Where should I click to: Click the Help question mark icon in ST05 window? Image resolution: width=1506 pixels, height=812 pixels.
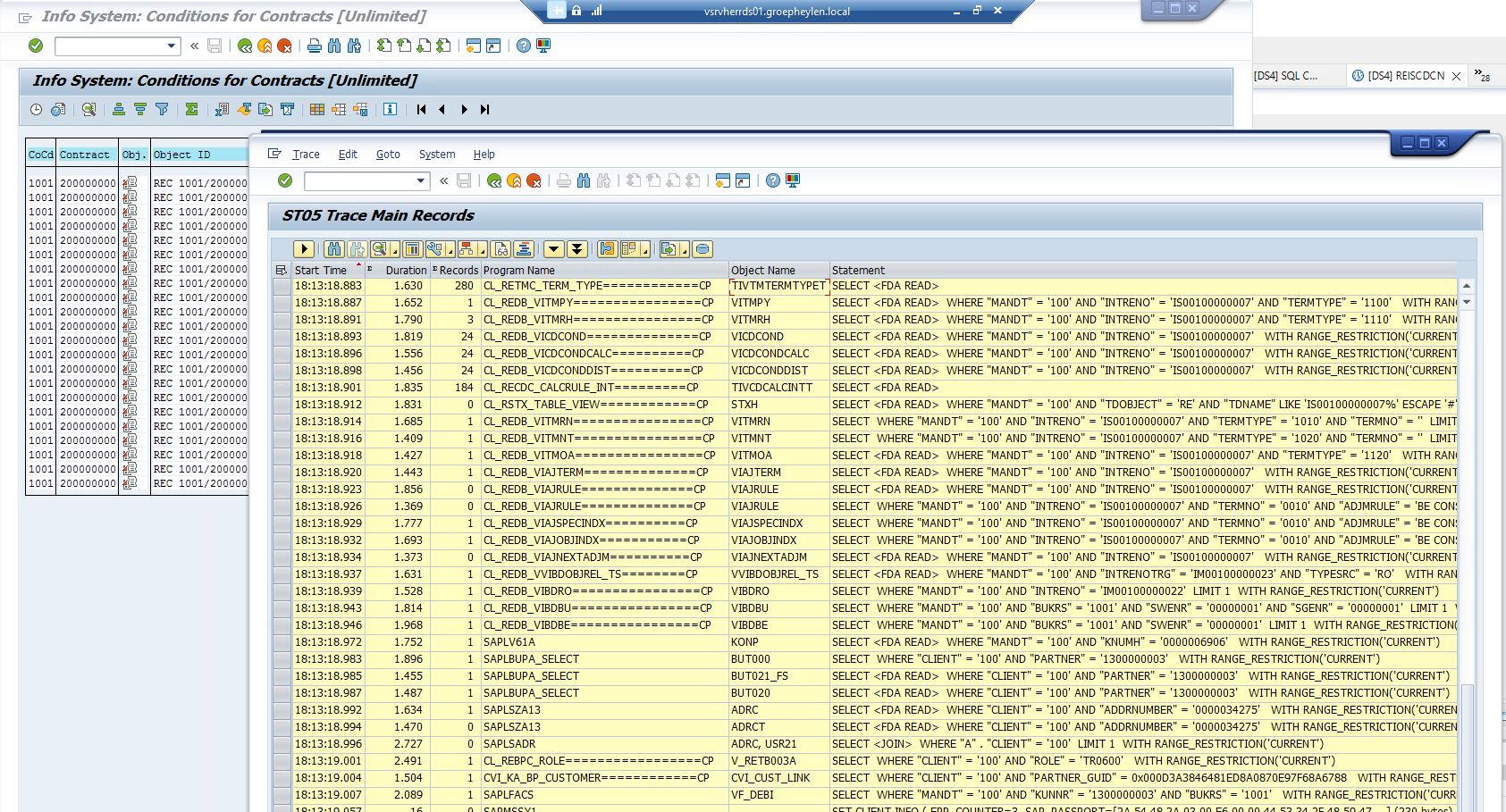click(773, 180)
